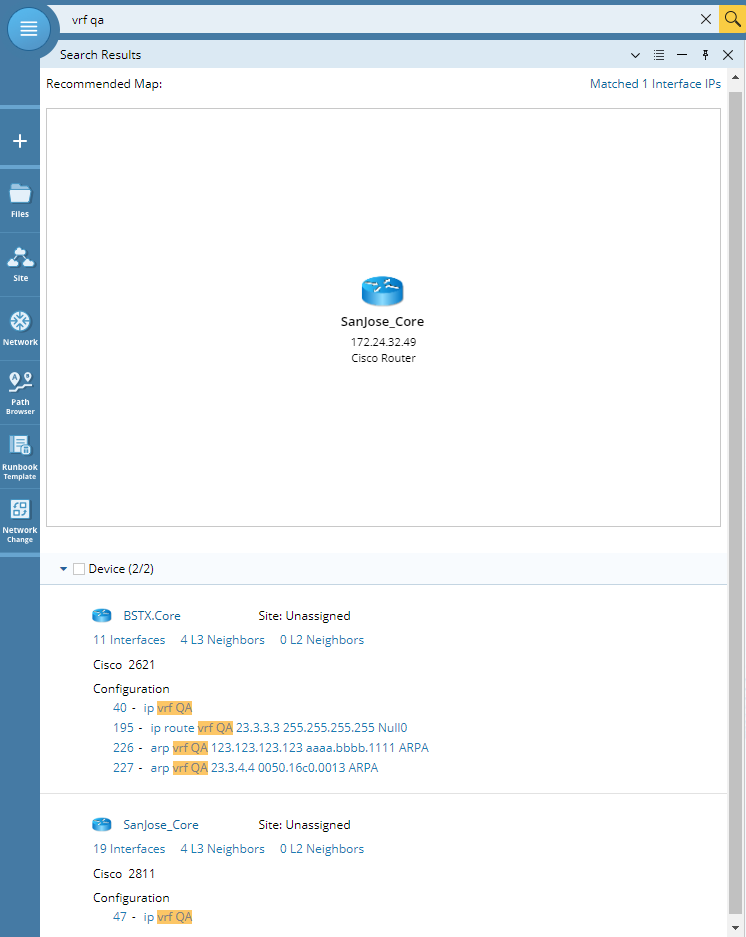Click the results vertical scrollbar thumb

point(736,503)
